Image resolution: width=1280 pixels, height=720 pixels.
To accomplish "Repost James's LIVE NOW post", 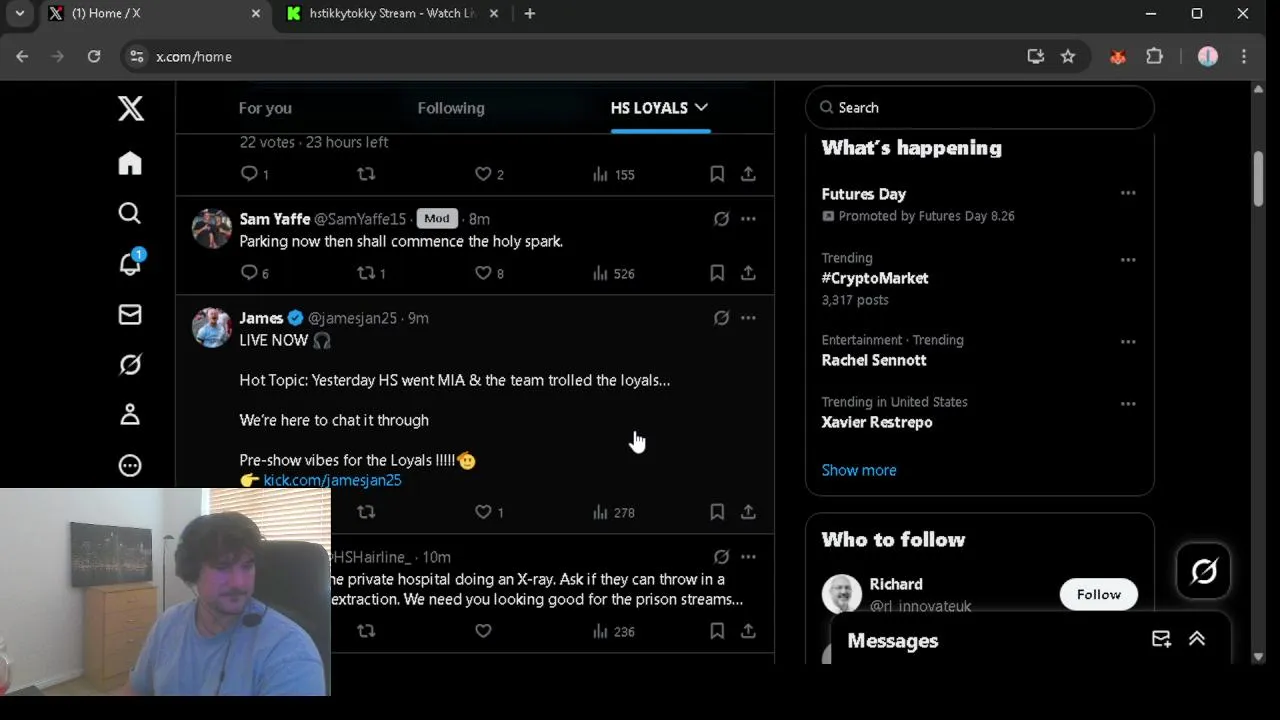I will coord(366,512).
